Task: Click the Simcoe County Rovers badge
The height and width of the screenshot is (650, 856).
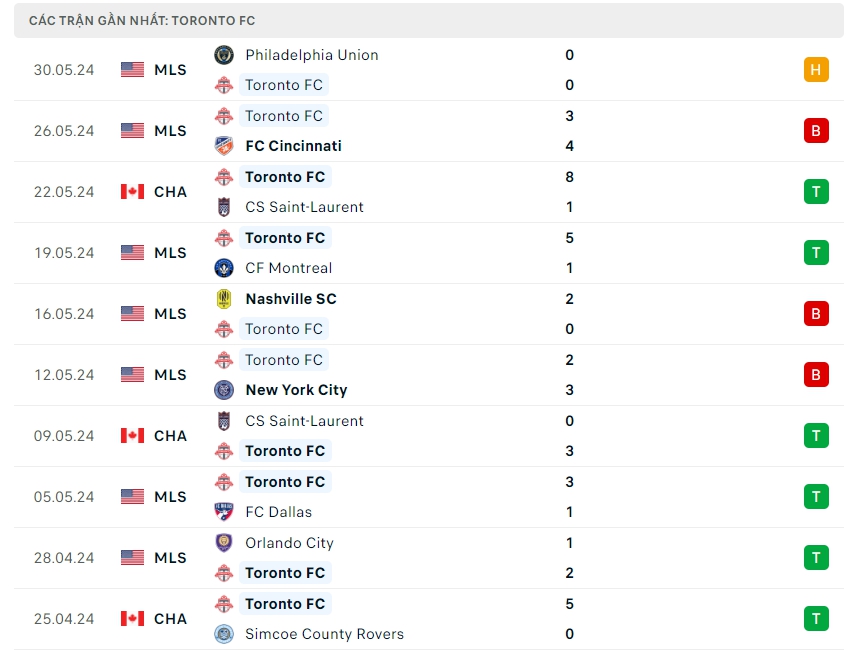Action: [x=224, y=634]
